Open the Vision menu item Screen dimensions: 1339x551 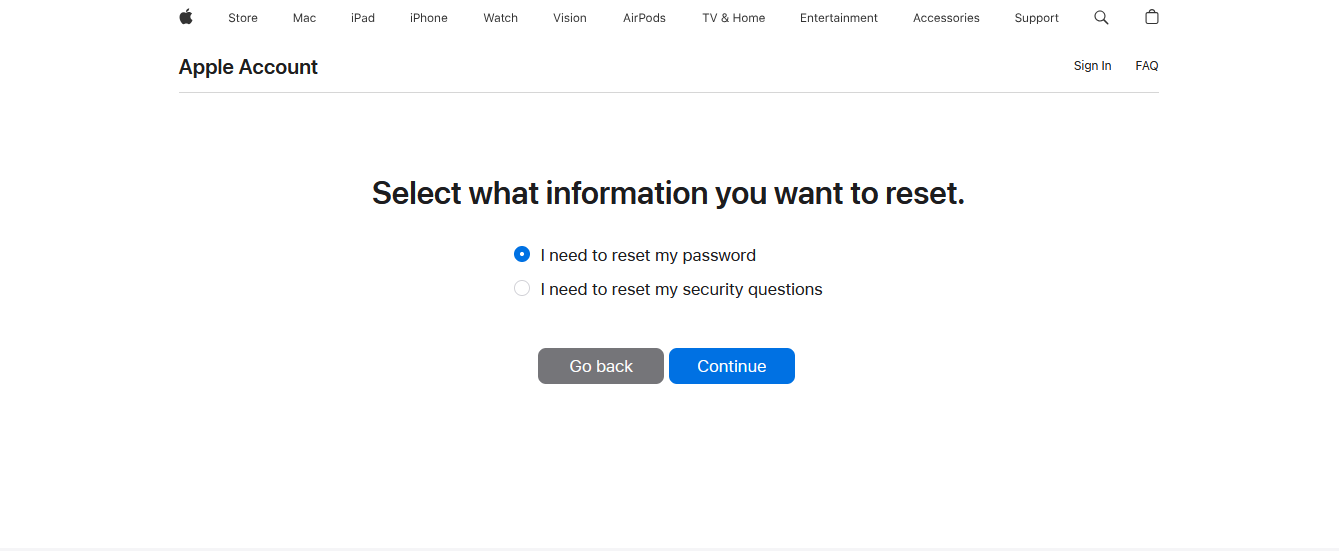(570, 18)
